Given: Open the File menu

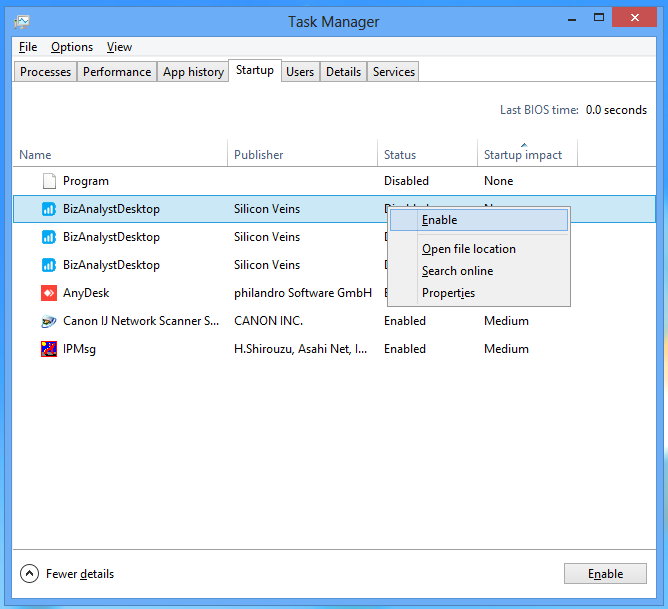Looking at the screenshot, I should (x=28, y=47).
